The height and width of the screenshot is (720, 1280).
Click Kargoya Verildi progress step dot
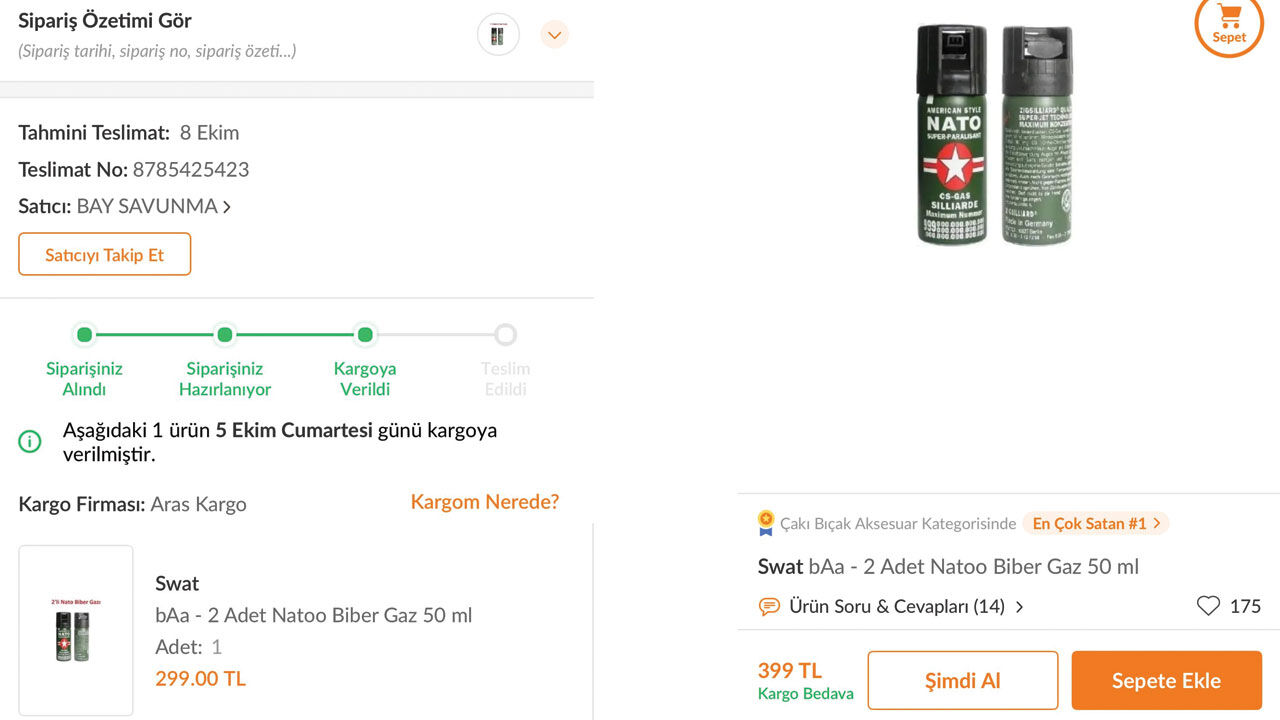pyautogui.click(x=365, y=335)
